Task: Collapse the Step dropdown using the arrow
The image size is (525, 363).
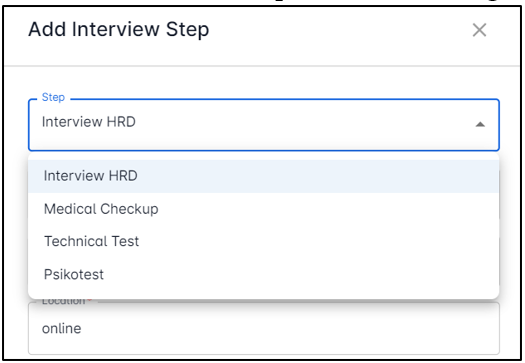Action: pyautogui.click(x=480, y=124)
